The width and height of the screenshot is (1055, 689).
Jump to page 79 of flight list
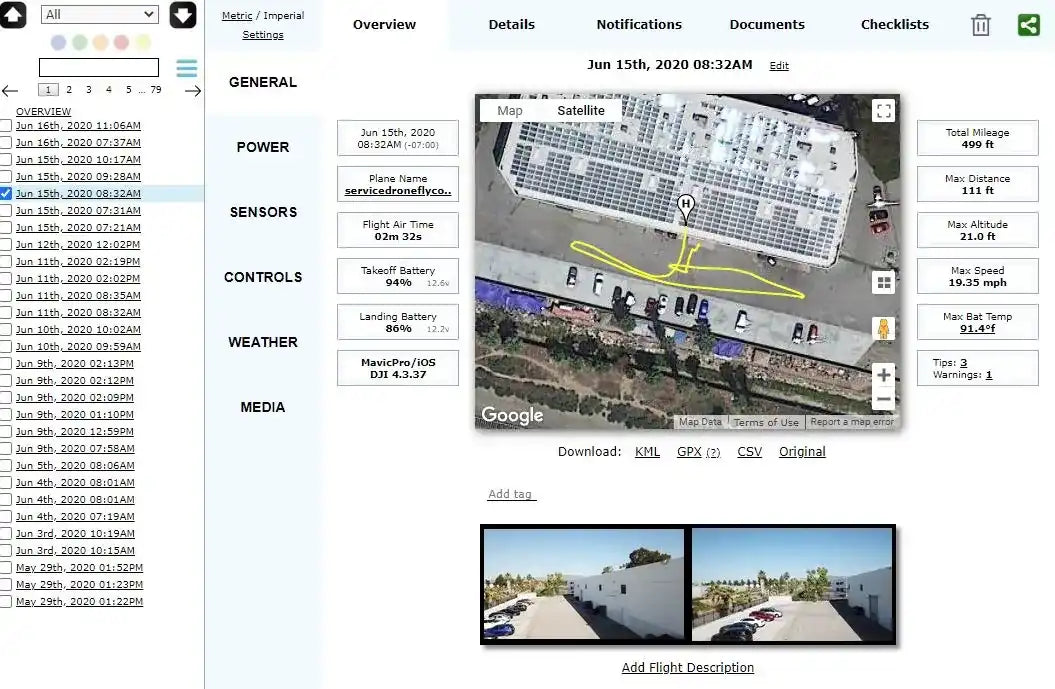(155, 89)
